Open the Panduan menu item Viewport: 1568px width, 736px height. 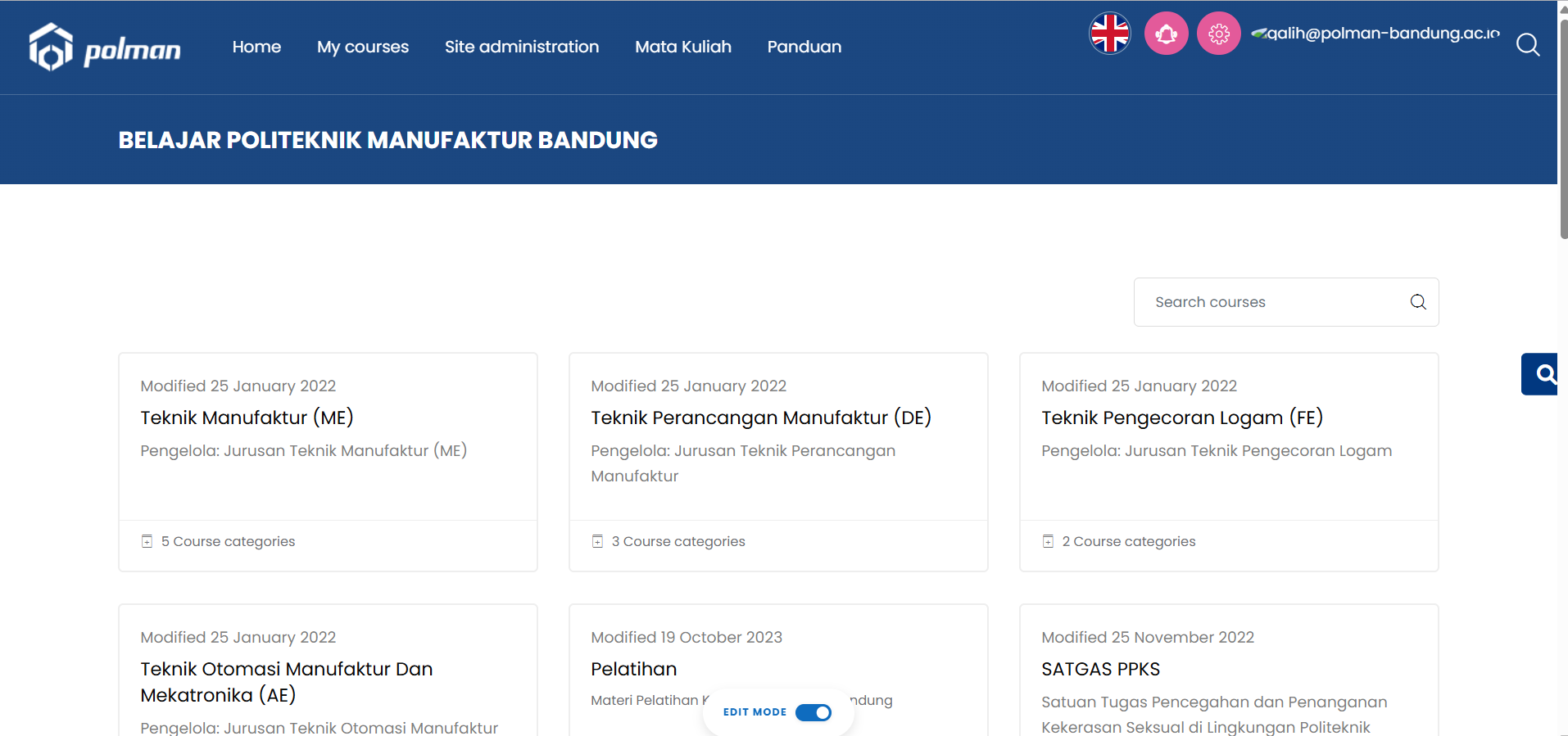(x=804, y=47)
